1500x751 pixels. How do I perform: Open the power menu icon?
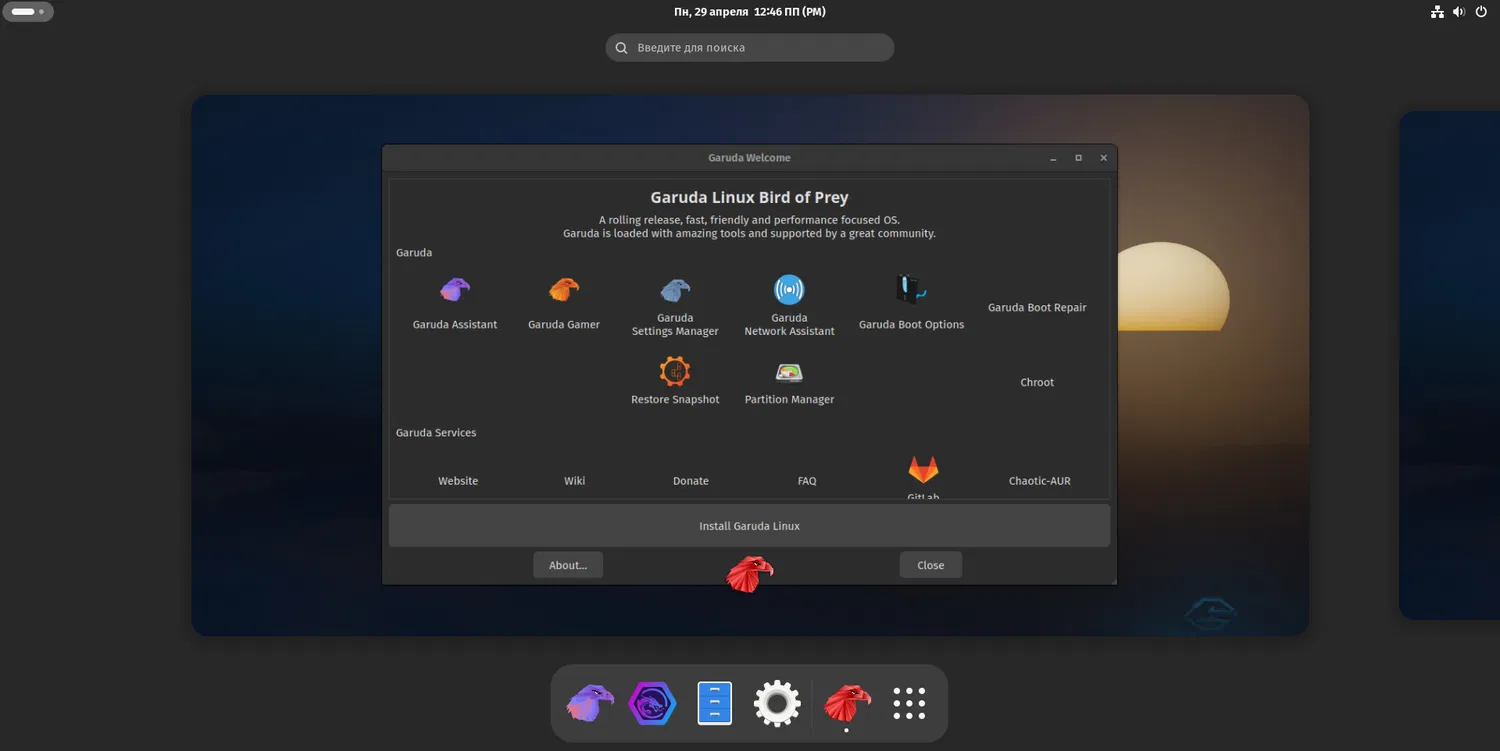click(1481, 12)
